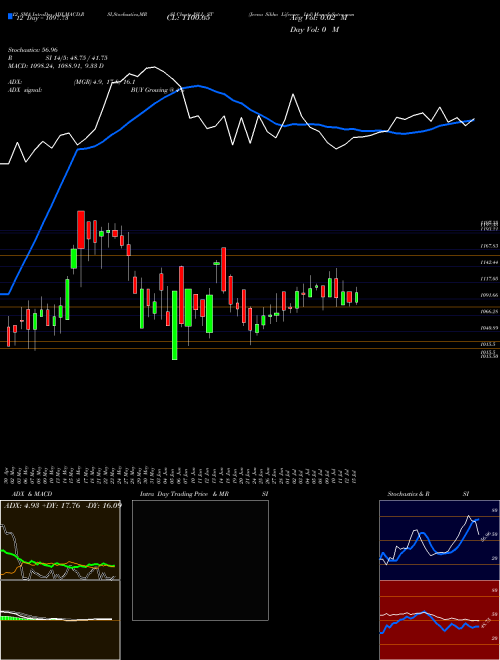Click the 1040.59 price axis label
The width and height of the screenshot is (500, 660).
pos(489,327)
